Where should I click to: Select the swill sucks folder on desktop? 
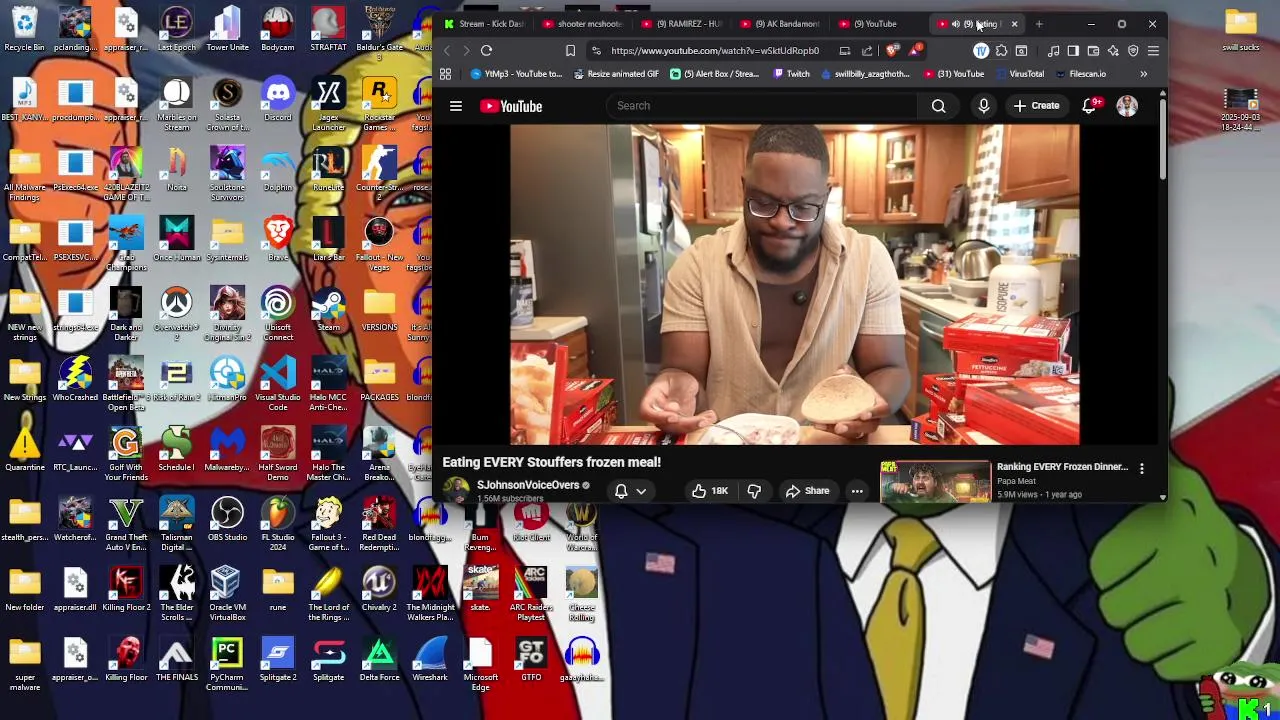[x=1241, y=30]
